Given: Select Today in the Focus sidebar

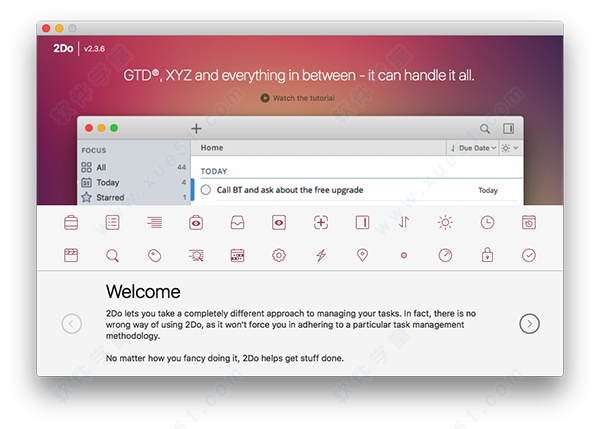Looking at the screenshot, I should tap(134, 182).
